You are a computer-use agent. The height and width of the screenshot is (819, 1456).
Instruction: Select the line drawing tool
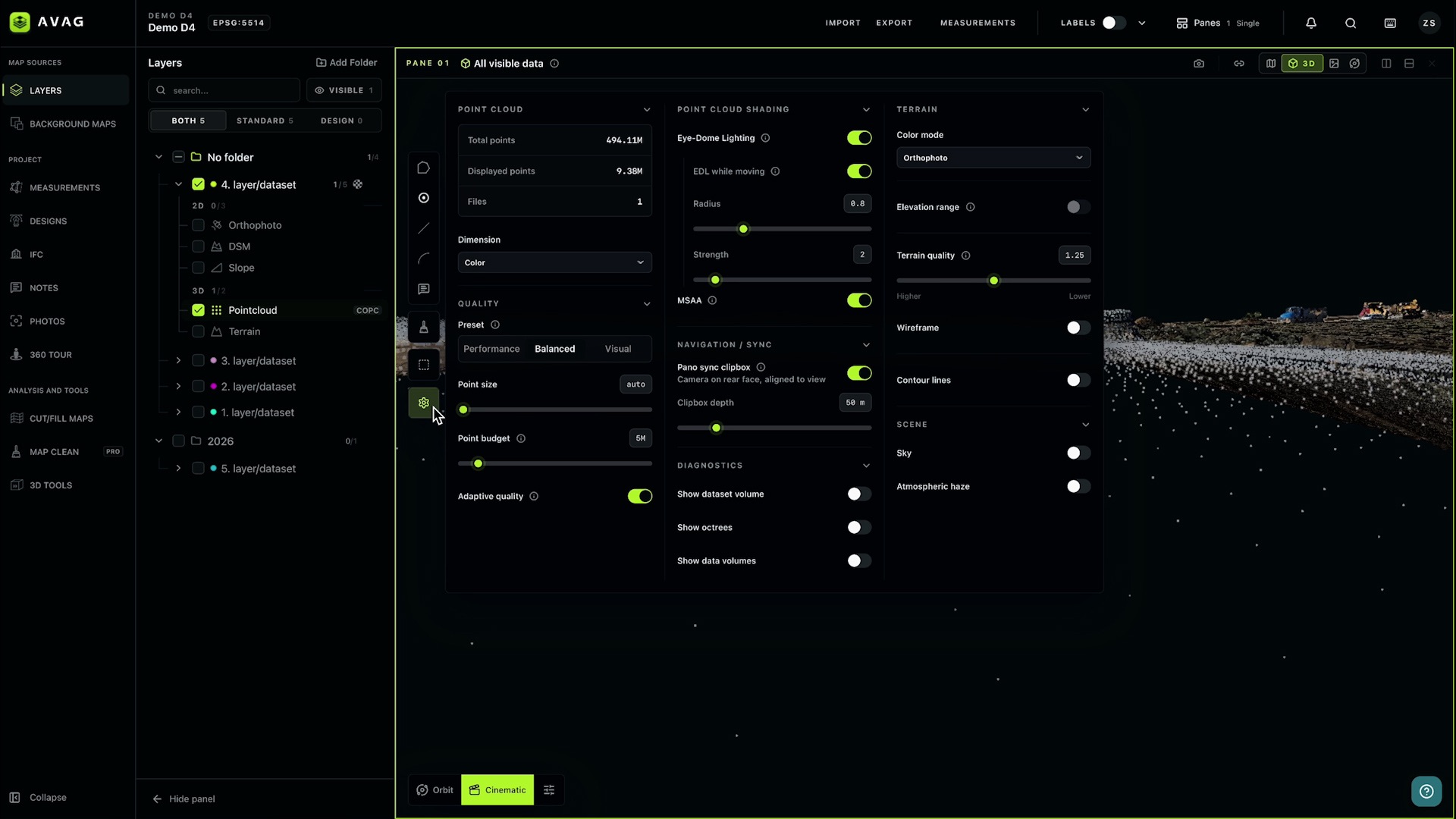[x=424, y=228]
